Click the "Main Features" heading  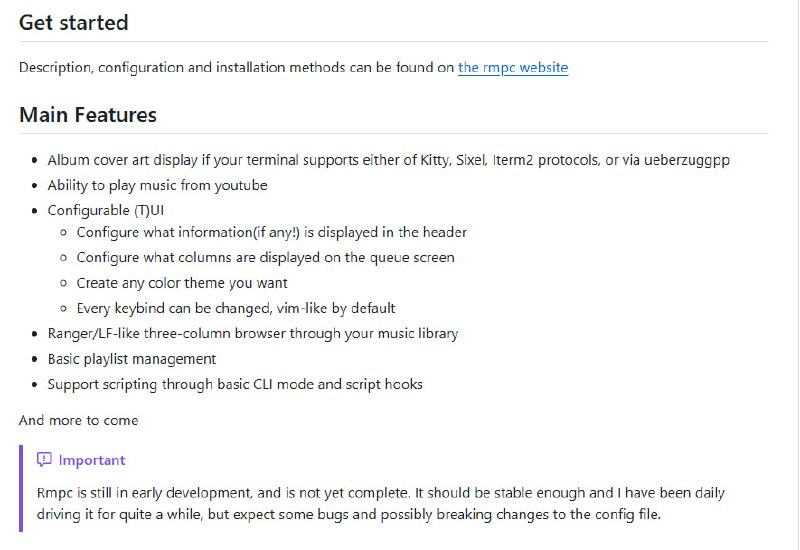pyautogui.click(x=88, y=115)
